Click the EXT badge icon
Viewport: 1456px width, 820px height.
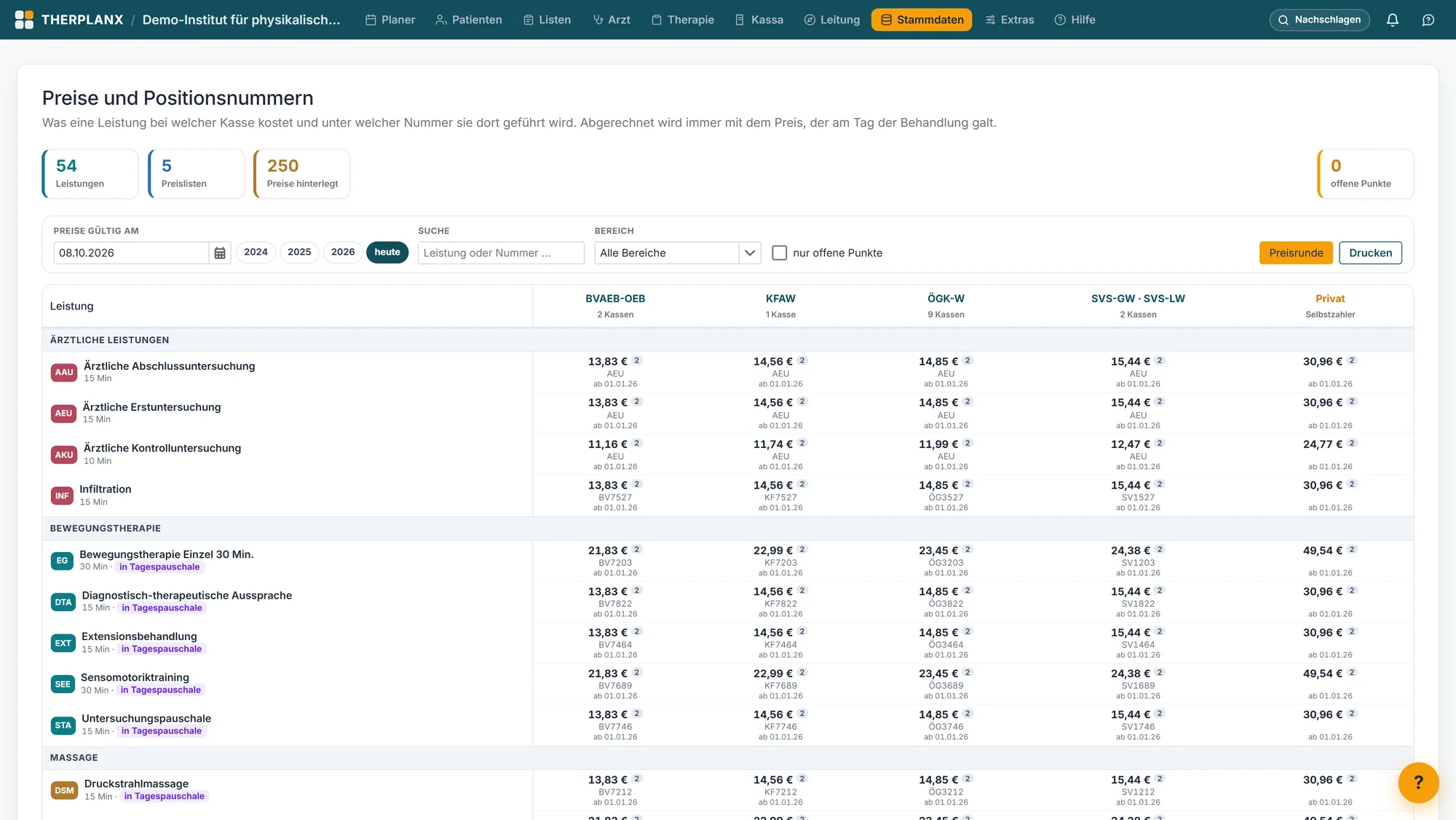tap(63, 643)
